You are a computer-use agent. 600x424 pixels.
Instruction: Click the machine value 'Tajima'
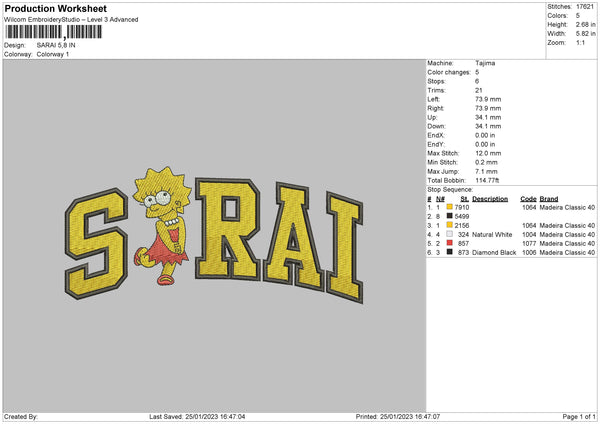(x=485, y=63)
